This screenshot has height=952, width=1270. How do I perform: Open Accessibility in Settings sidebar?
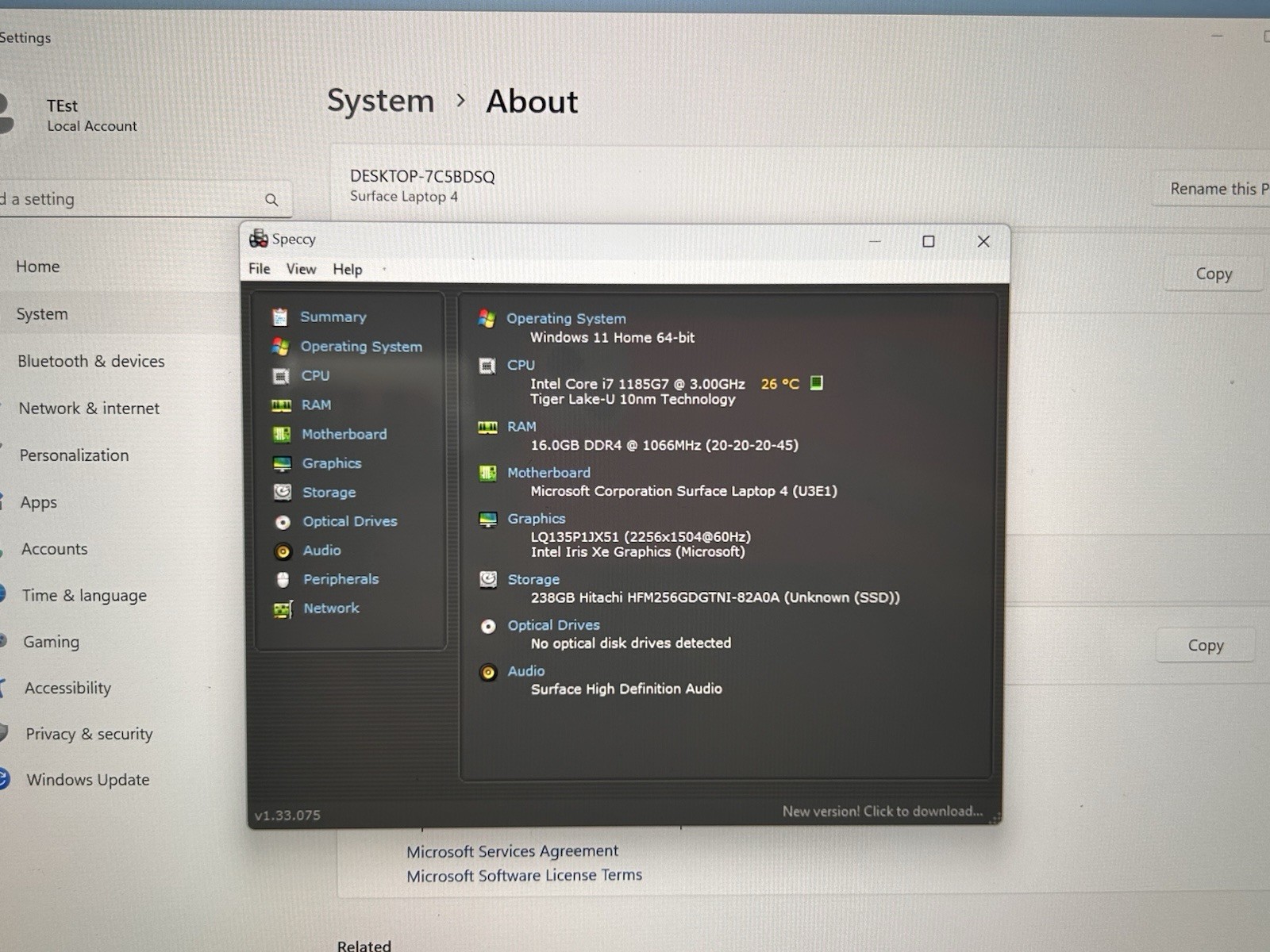[x=67, y=688]
